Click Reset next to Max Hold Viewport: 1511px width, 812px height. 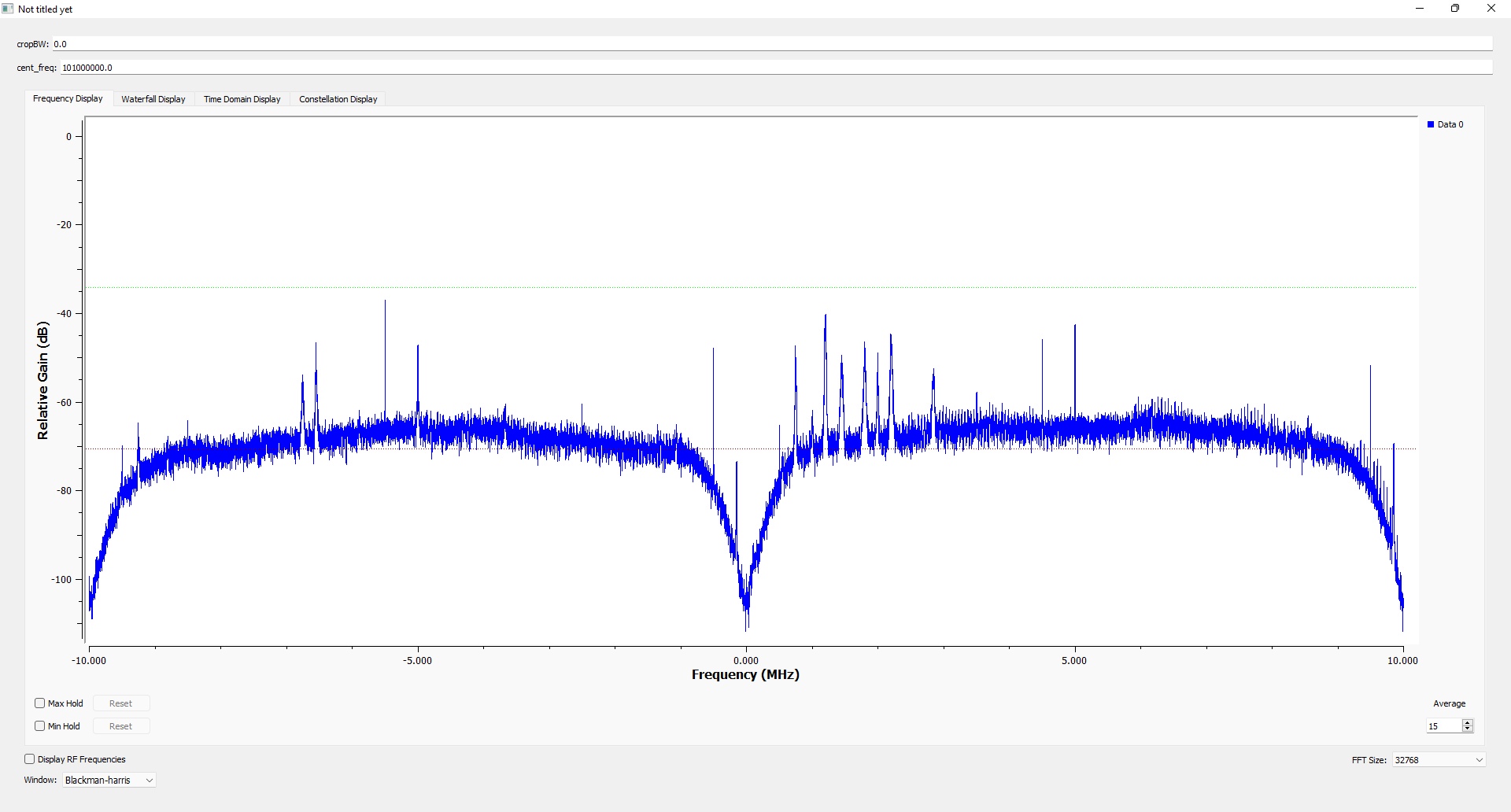pos(121,703)
